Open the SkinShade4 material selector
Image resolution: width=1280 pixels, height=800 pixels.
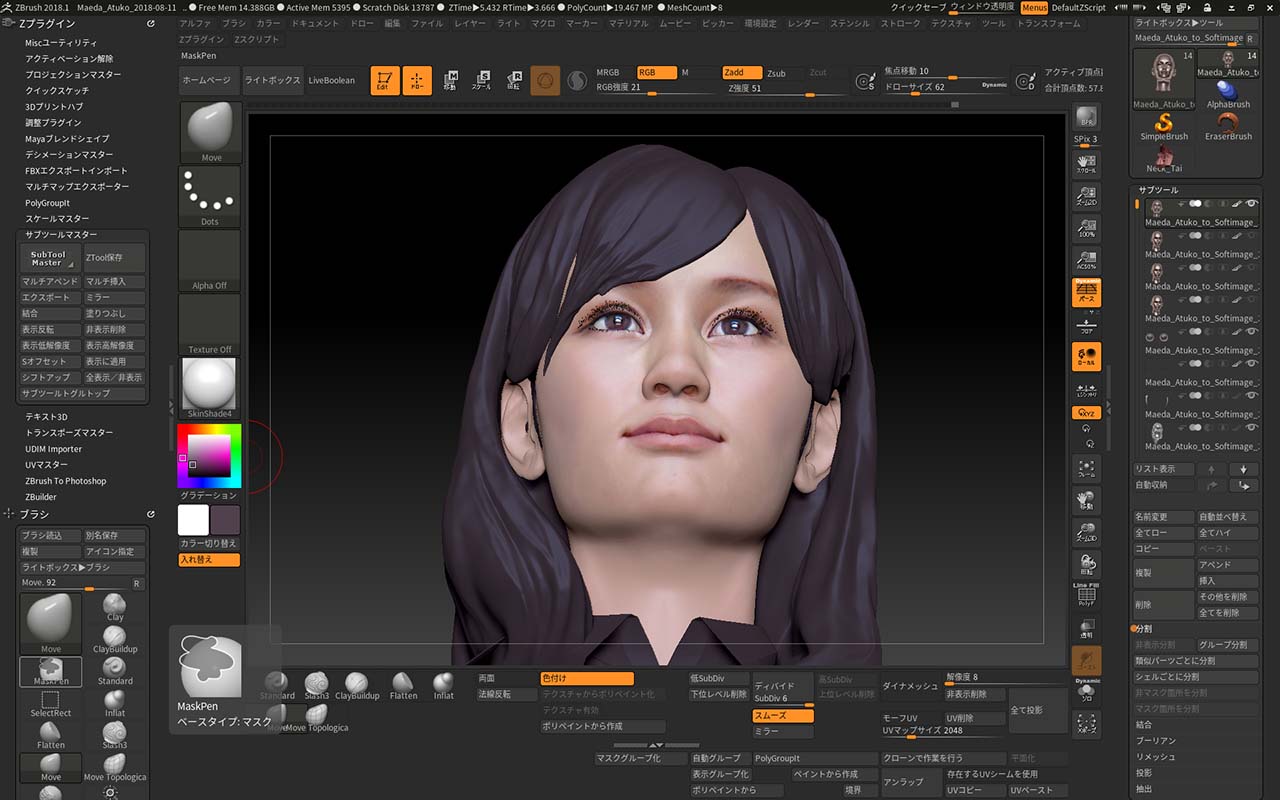(210, 389)
